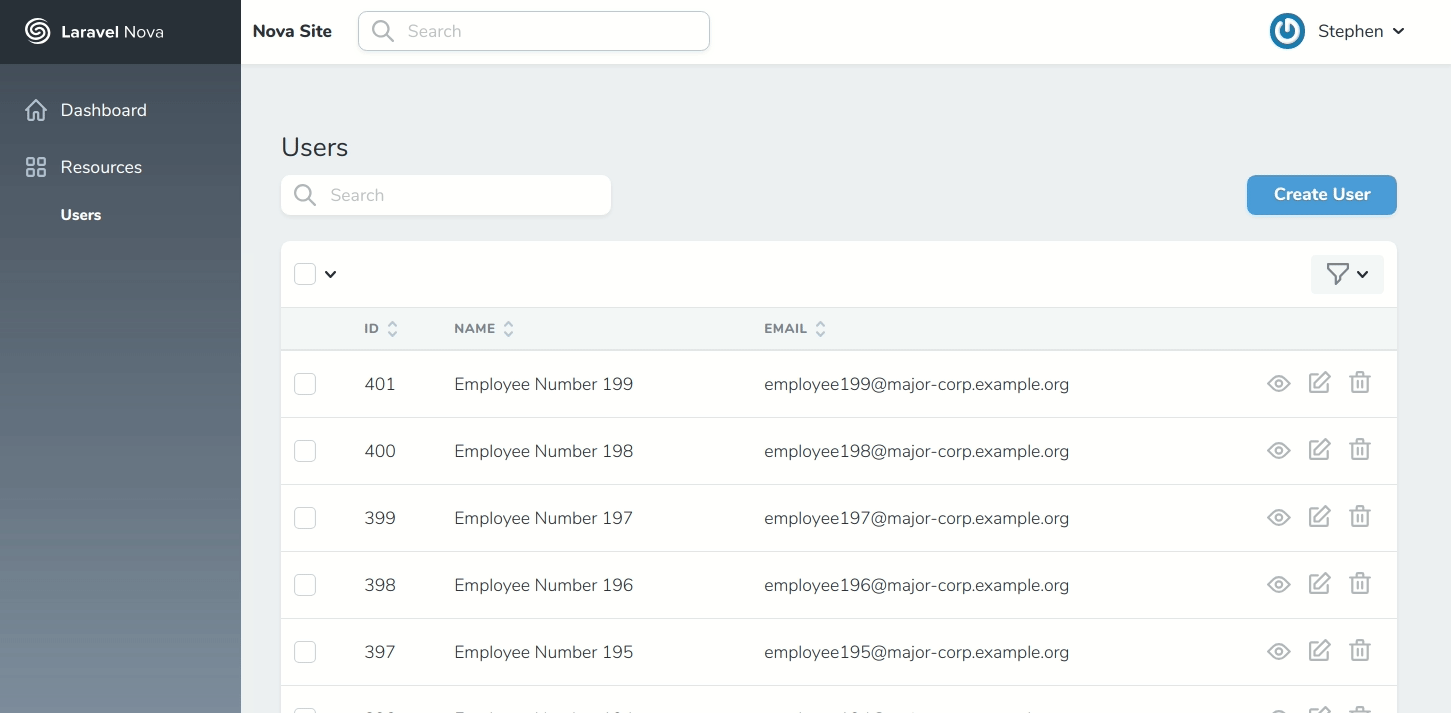
Task: Click the Create User button
Action: click(x=1321, y=194)
